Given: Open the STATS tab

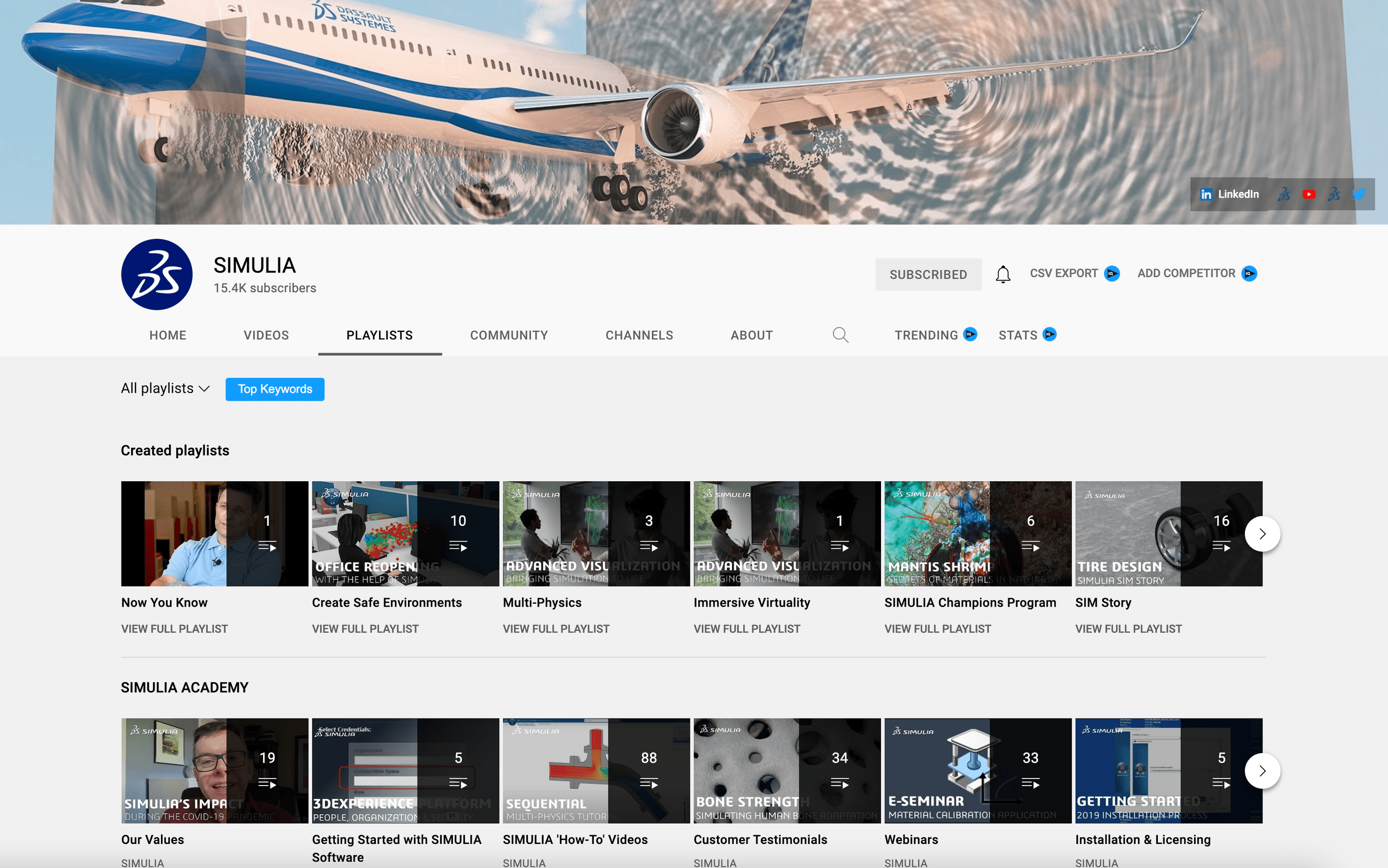Looking at the screenshot, I should tap(1017, 335).
